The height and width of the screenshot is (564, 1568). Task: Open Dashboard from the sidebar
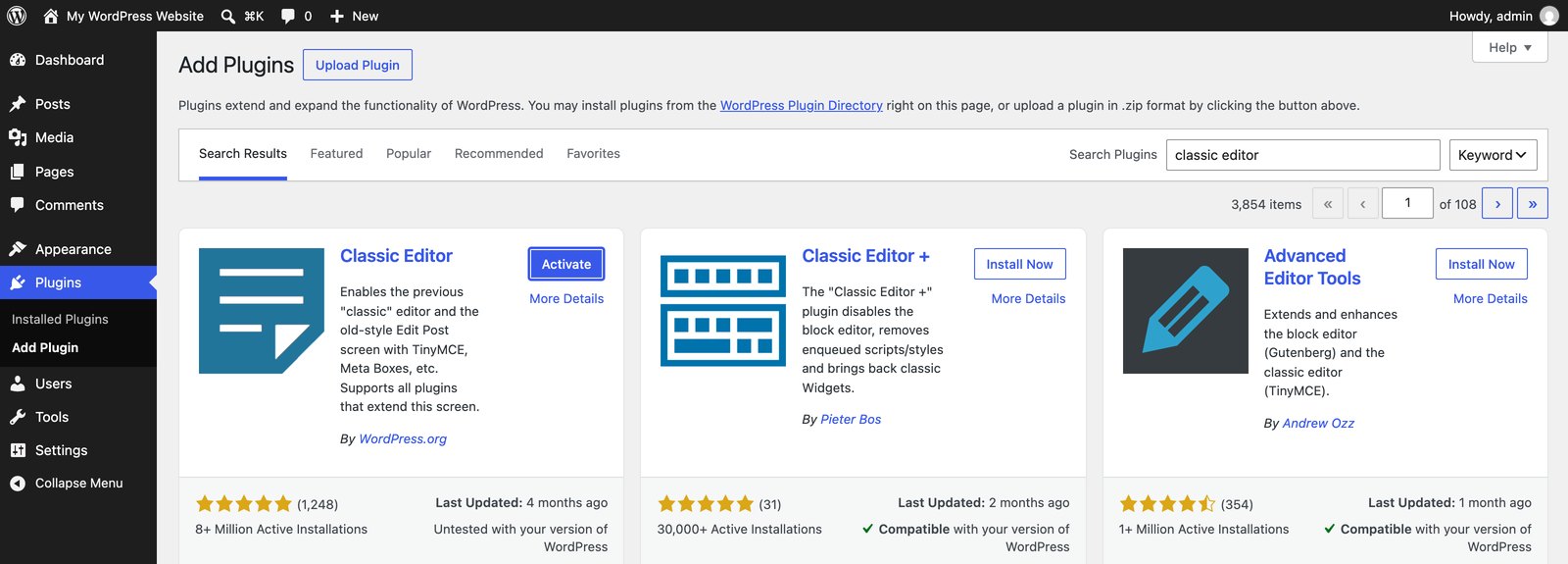click(70, 60)
